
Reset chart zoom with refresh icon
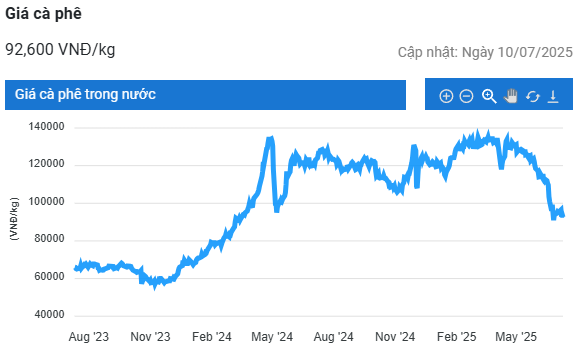coord(532,96)
